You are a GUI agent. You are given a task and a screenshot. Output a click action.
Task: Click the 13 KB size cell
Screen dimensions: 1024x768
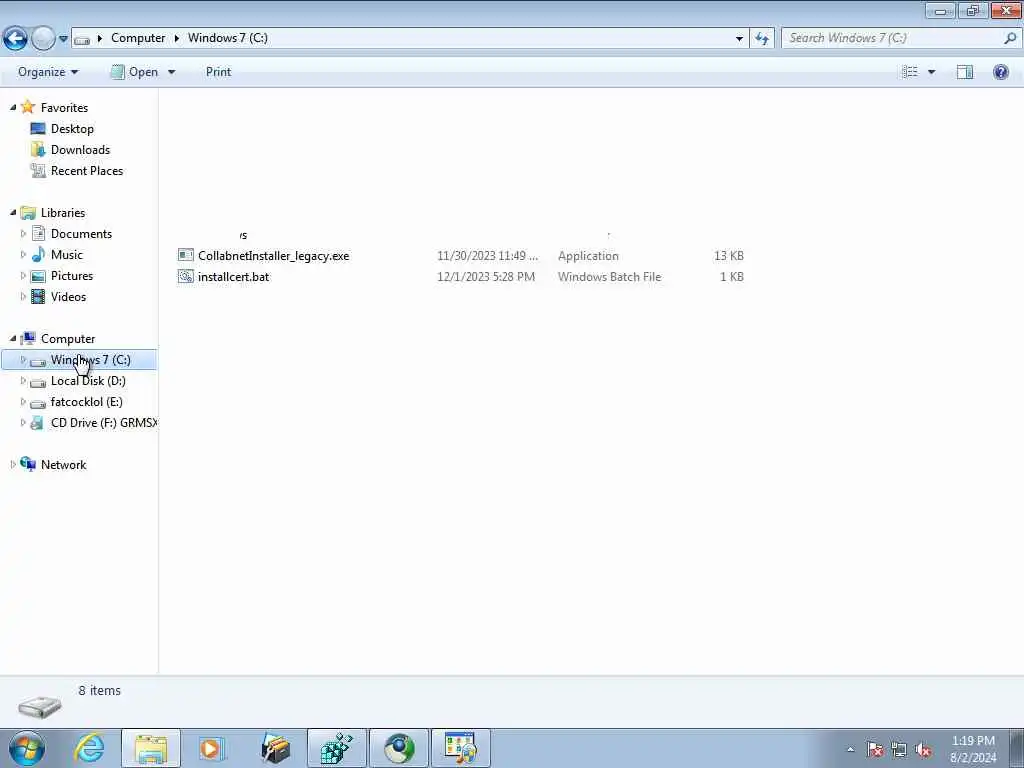pos(729,255)
